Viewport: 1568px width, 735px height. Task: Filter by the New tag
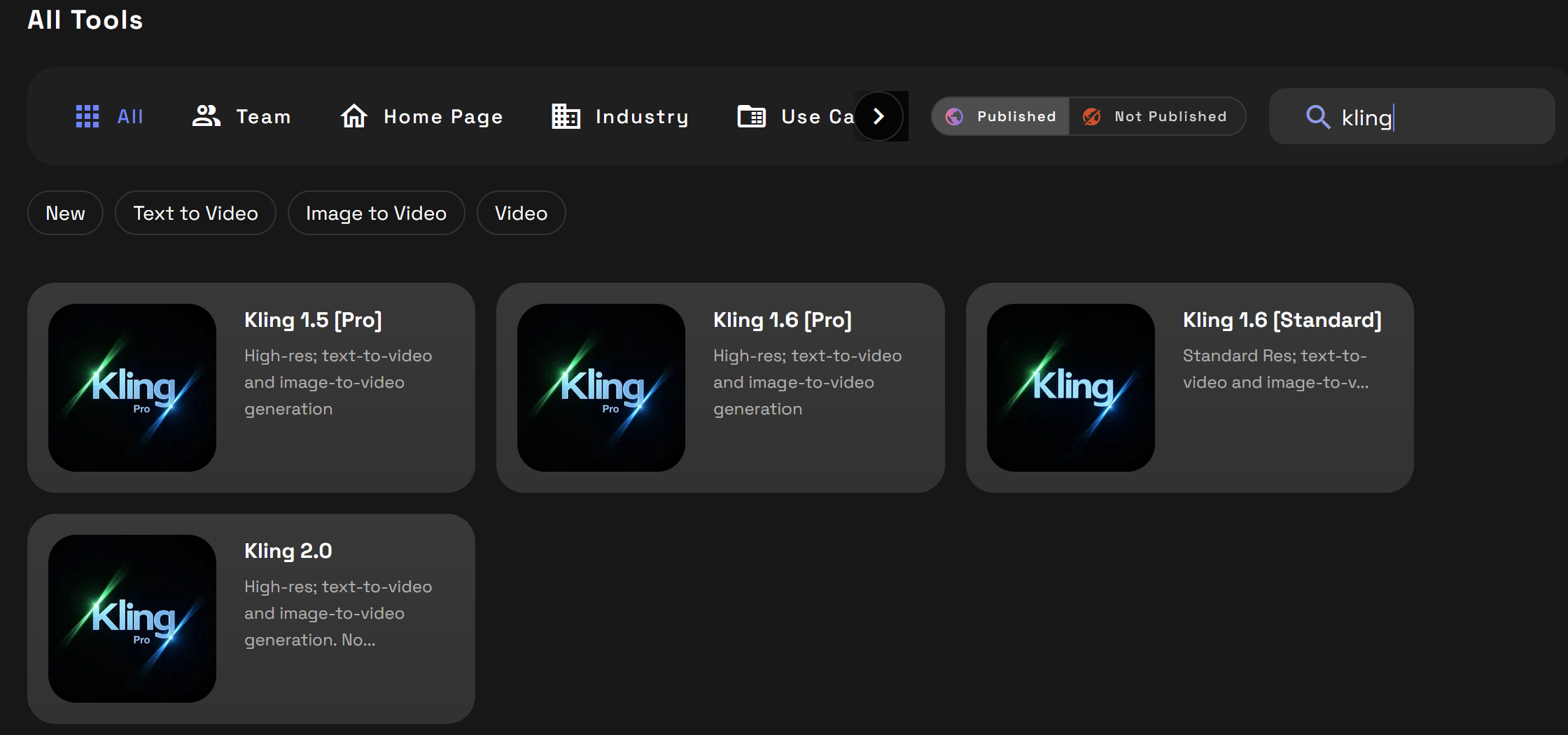pyautogui.click(x=65, y=213)
